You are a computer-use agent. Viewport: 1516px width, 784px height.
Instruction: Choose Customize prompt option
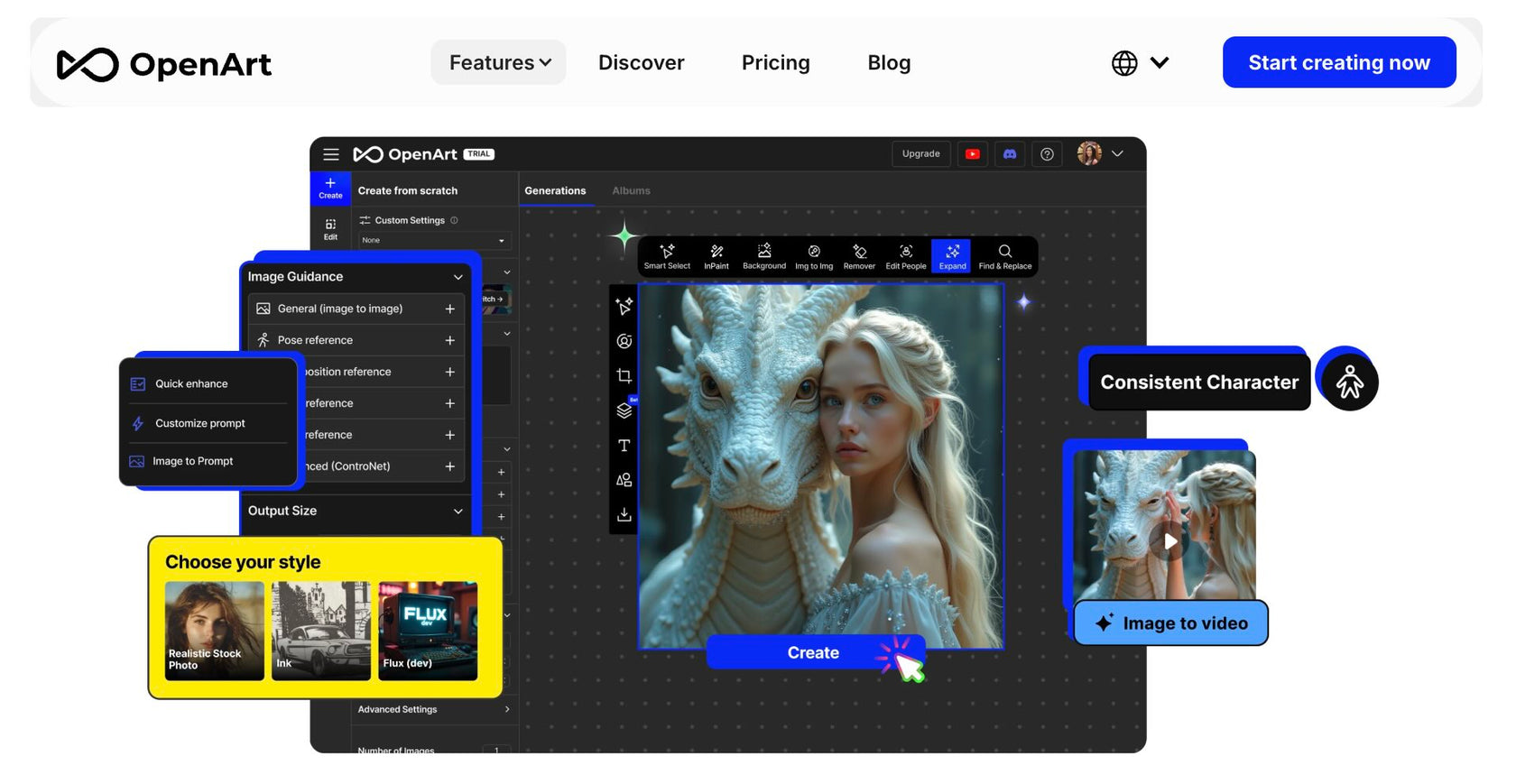pos(208,423)
